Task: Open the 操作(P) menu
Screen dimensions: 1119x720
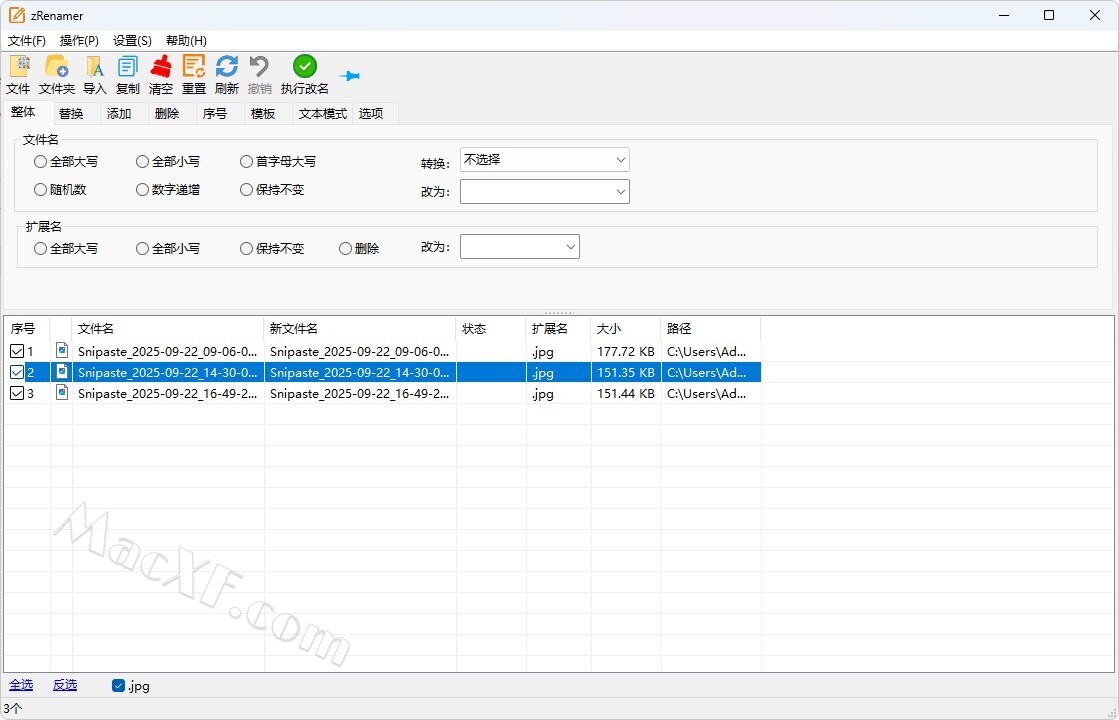Action: click(x=79, y=41)
